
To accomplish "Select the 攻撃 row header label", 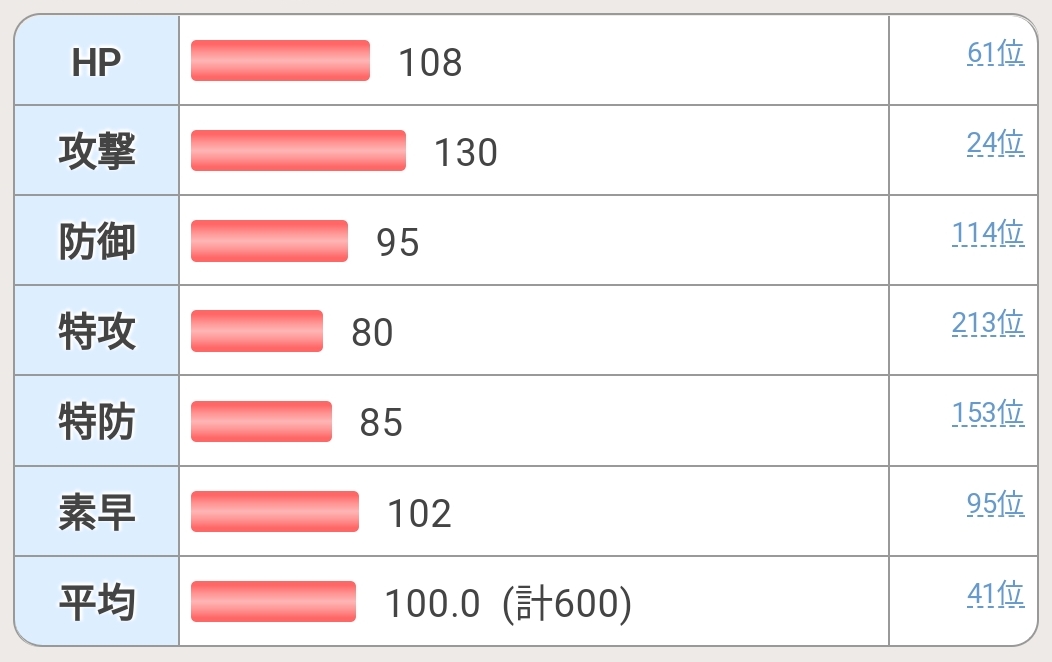I will [x=97, y=151].
